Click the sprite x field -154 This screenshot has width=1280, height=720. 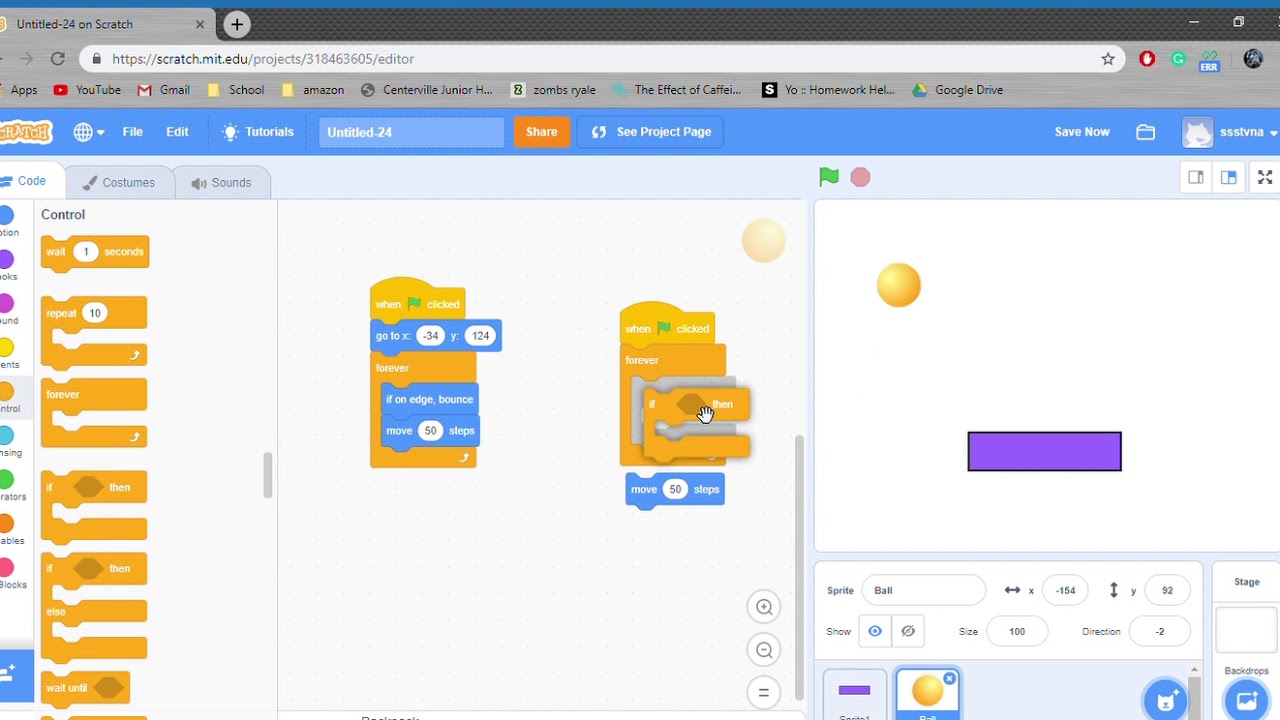[1065, 590]
